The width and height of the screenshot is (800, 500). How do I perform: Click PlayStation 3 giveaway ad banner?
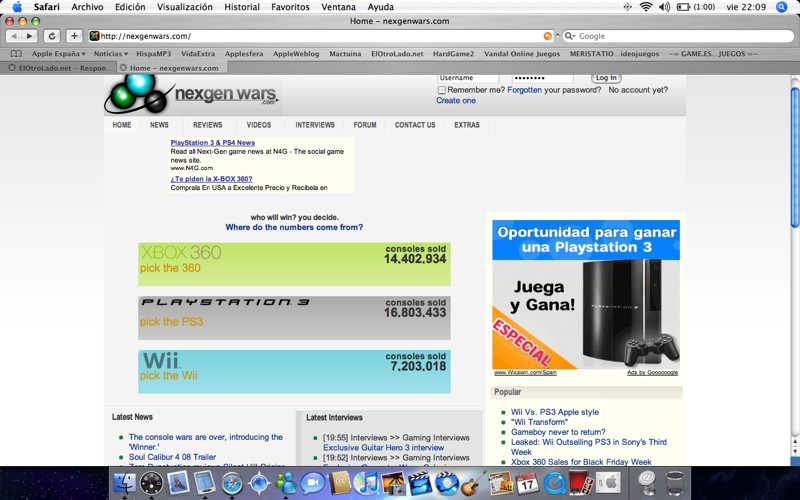point(586,294)
